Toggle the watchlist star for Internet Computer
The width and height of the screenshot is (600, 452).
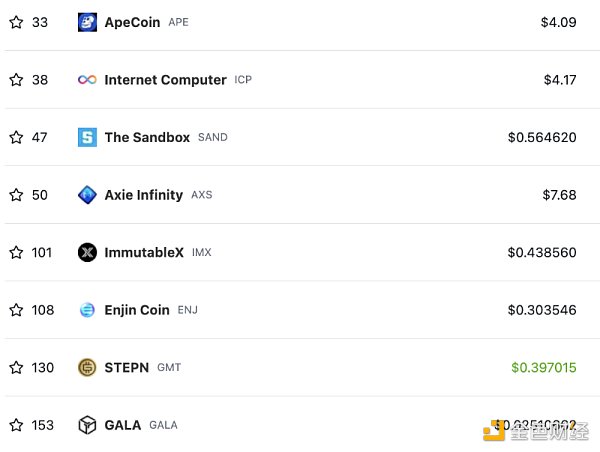(x=16, y=80)
